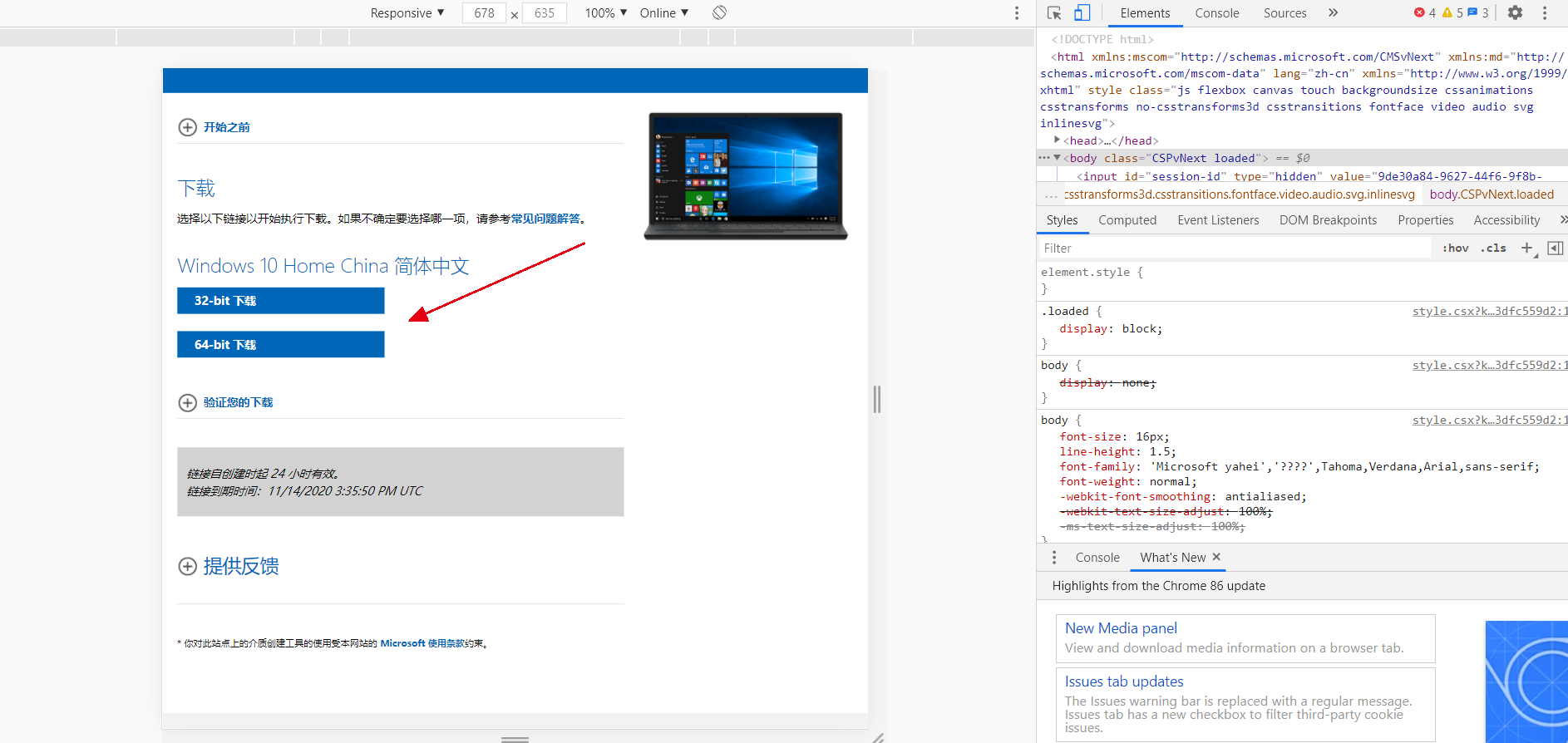Click the viewport bottom resize handle
The width and height of the screenshot is (1568, 743).
tap(515, 738)
